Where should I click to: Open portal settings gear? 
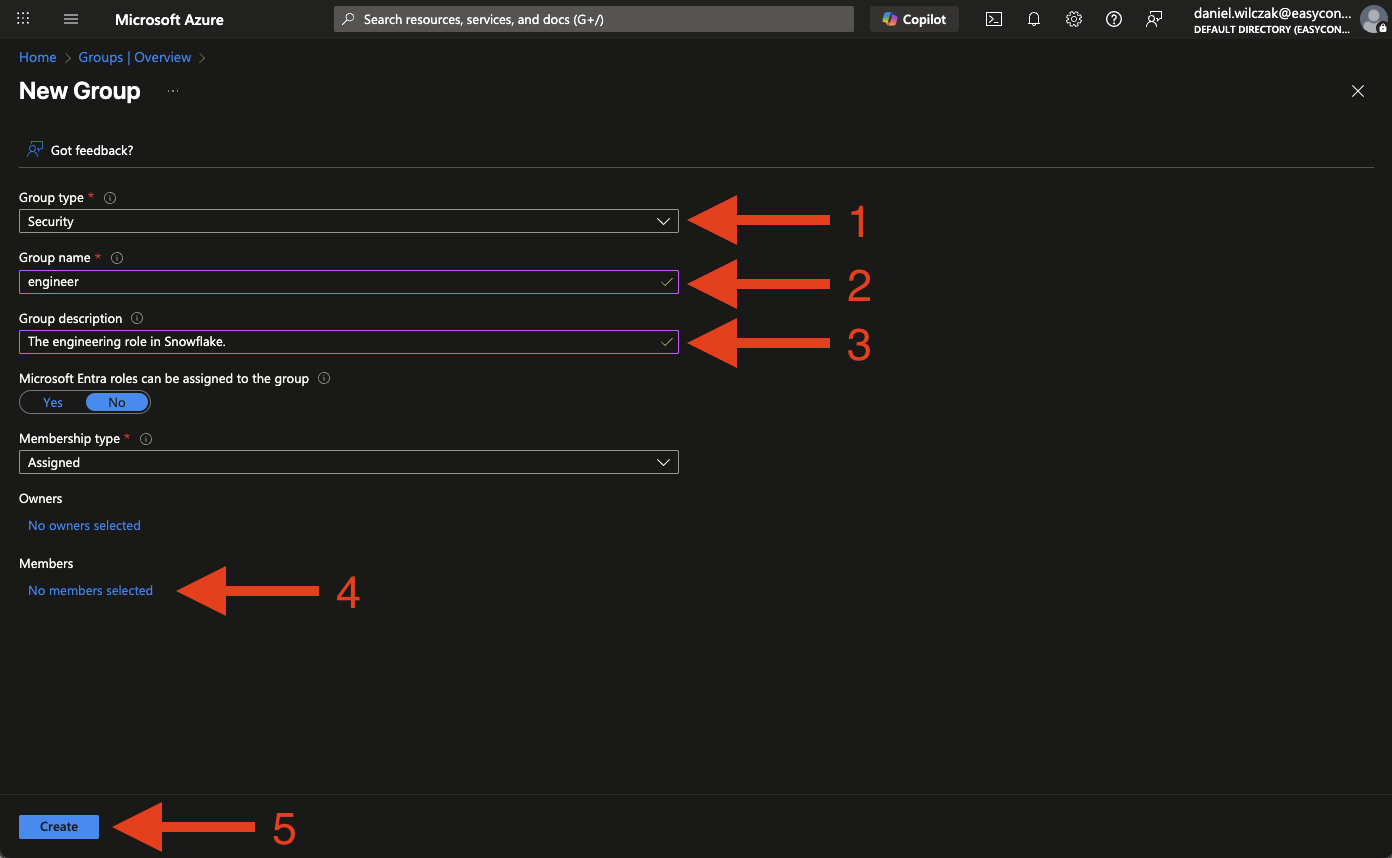click(1074, 19)
